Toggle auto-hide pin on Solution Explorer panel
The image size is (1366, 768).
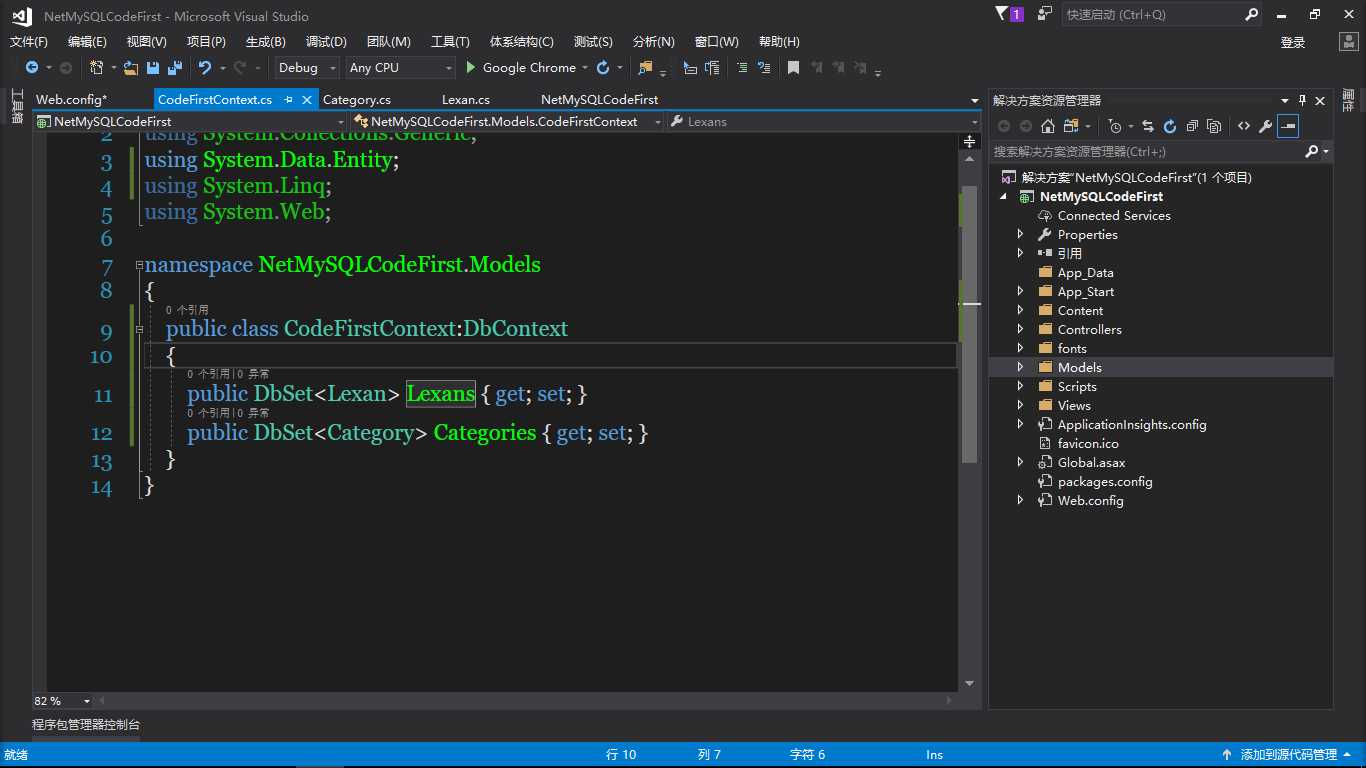point(1302,100)
